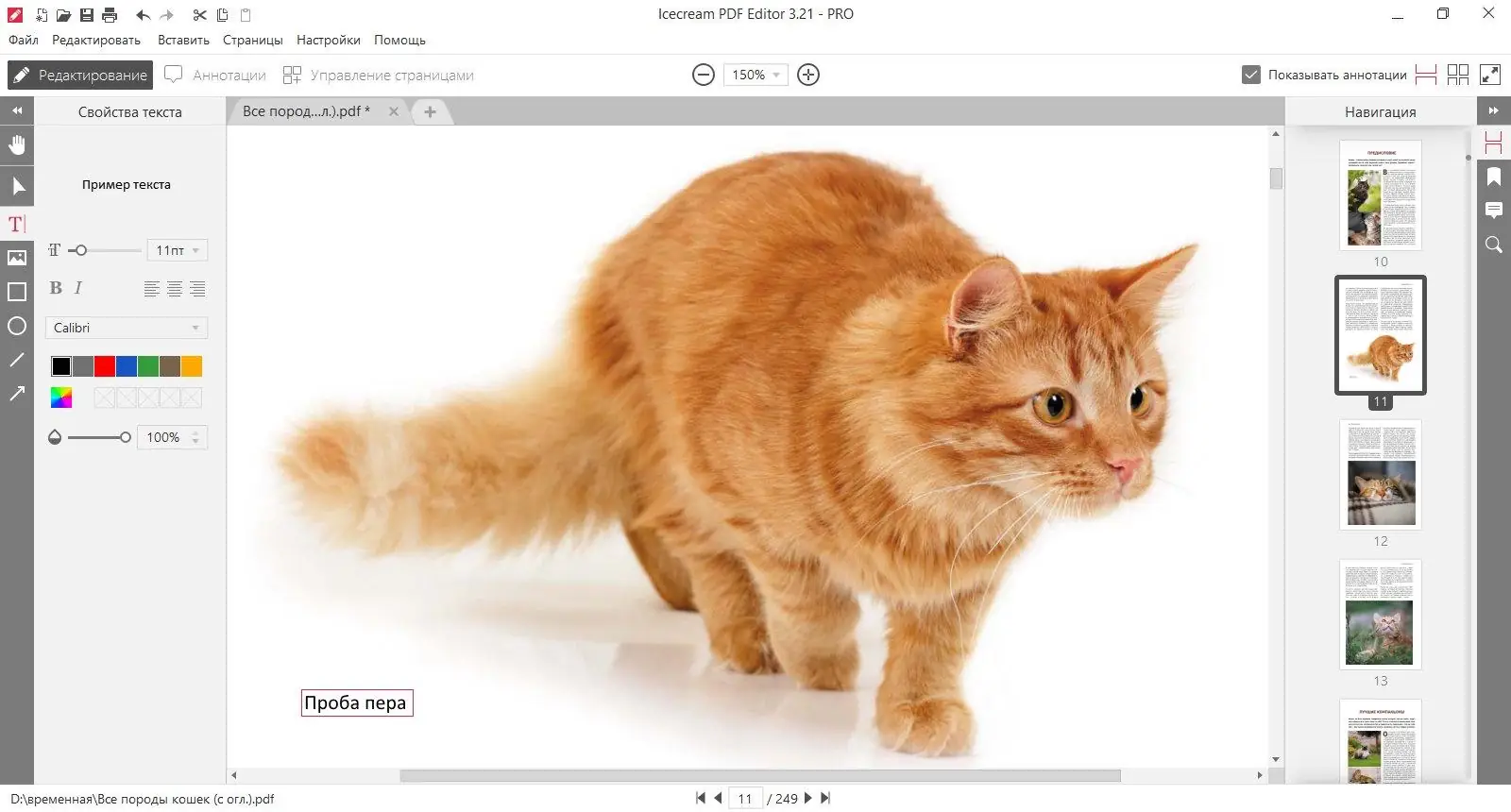Create a new PDF document via title bar icon
Image resolution: width=1511 pixels, height=812 pixels.
pos(42,15)
